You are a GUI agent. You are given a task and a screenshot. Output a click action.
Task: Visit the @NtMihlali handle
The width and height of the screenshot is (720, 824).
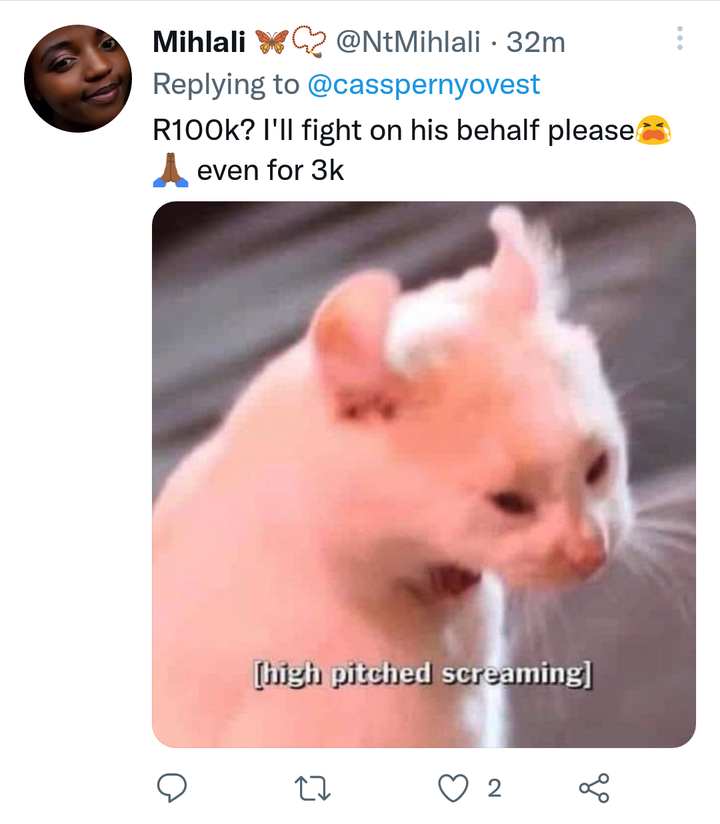[x=408, y=42]
